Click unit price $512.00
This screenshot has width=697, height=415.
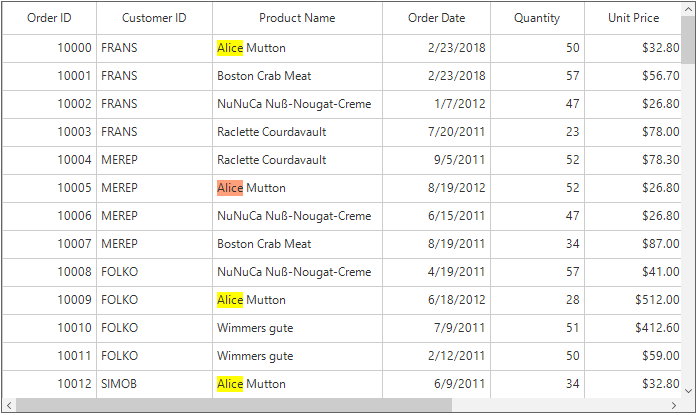[x=633, y=300]
